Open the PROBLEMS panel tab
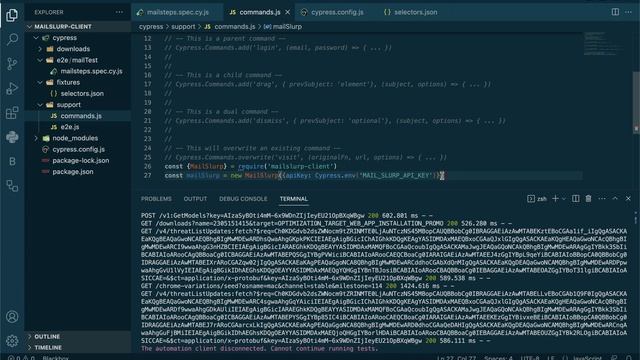The width and height of the screenshot is (640, 360). [156, 199]
